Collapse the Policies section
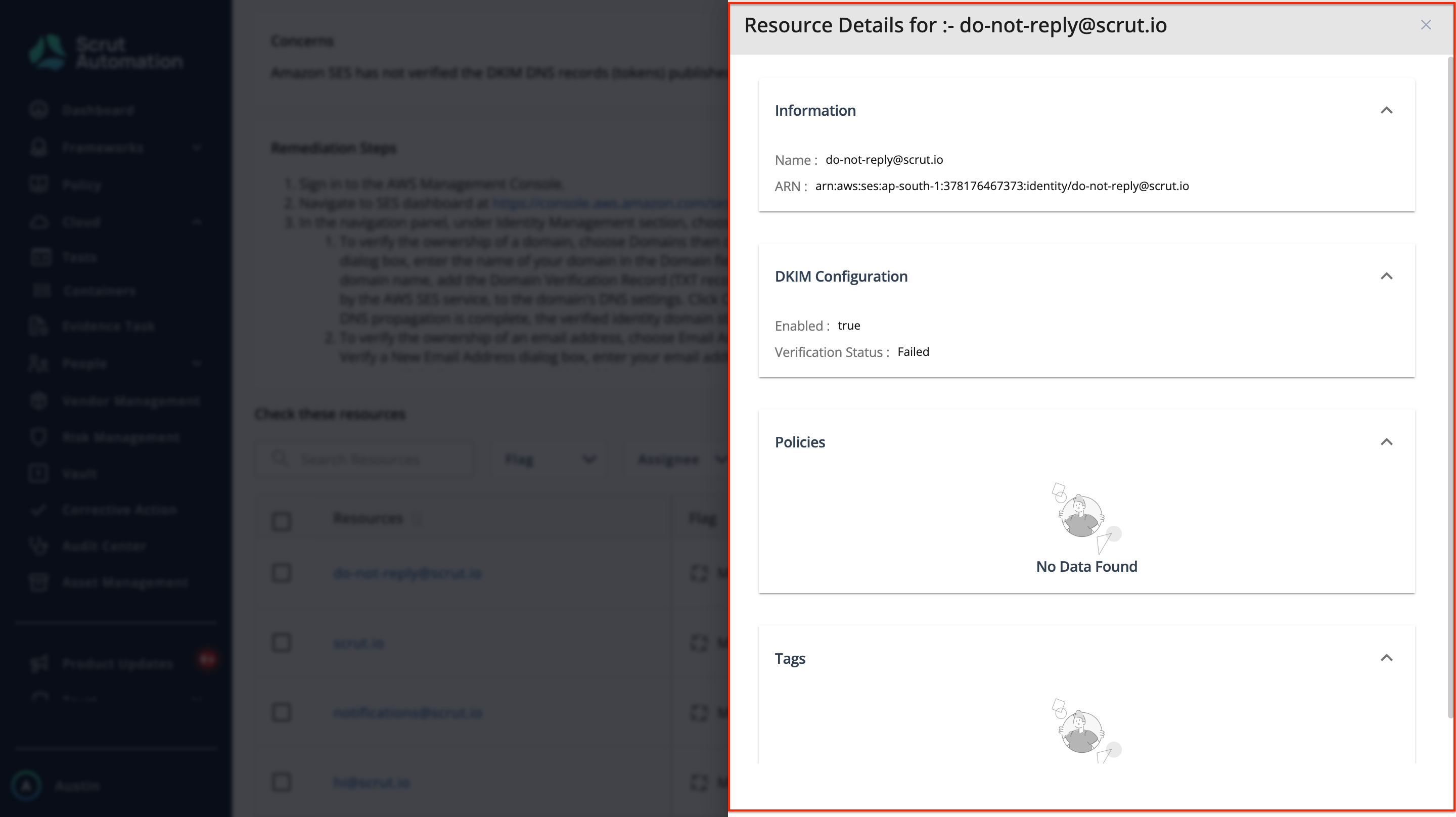The width and height of the screenshot is (1456, 817). (x=1386, y=441)
